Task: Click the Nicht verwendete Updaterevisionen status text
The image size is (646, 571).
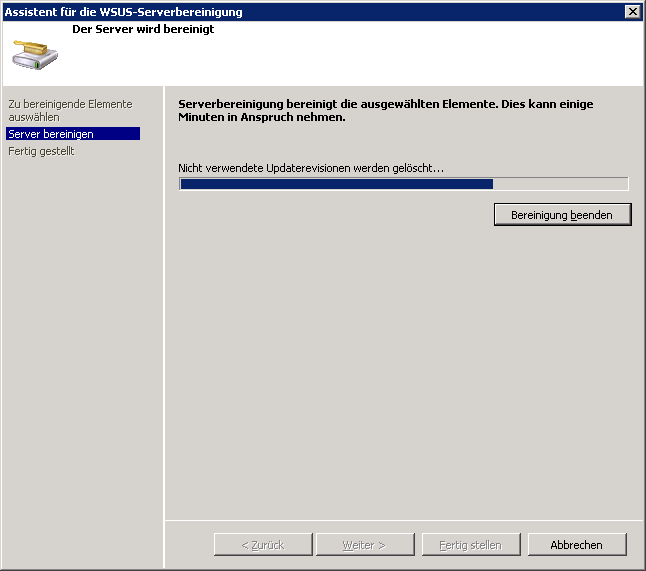Action: point(310,168)
